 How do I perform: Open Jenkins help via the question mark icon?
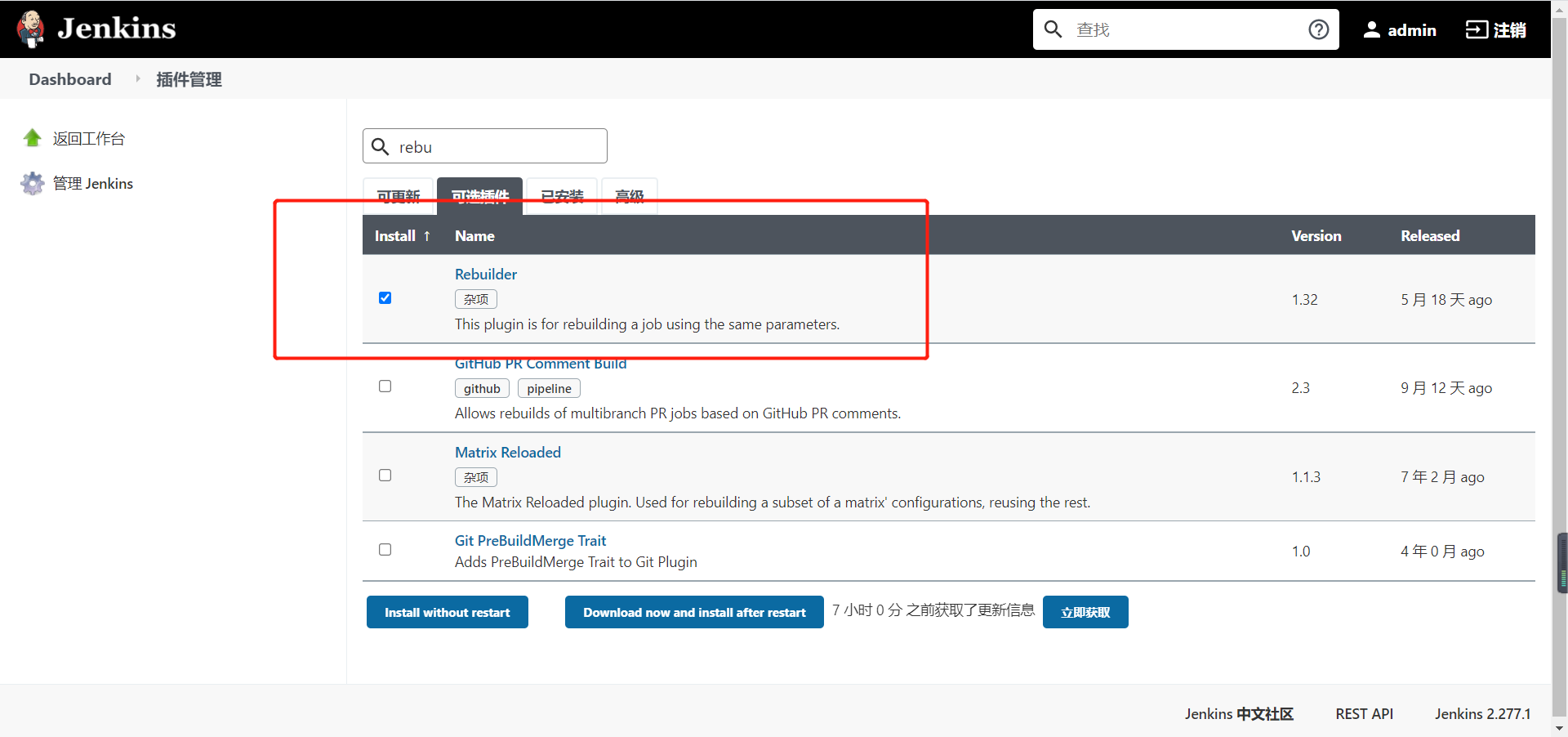pyautogui.click(x=1318, y=29)
